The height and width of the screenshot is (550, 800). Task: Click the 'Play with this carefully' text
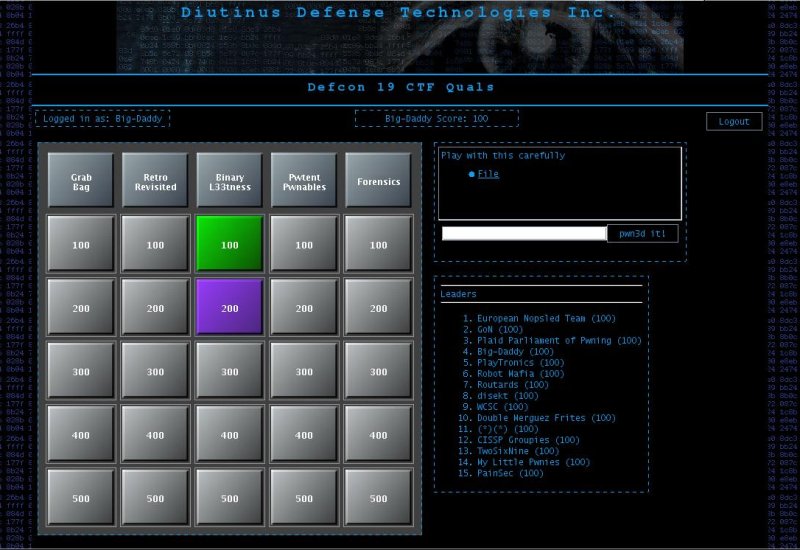(503, 156)
